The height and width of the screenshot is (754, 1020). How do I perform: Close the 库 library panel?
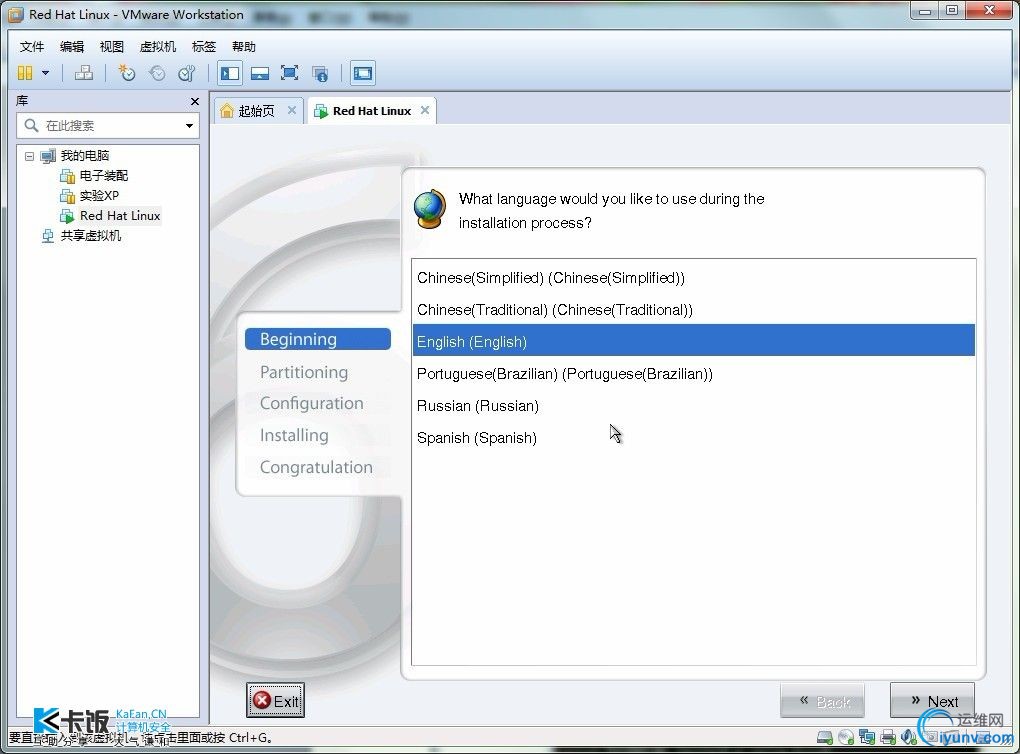195,101
